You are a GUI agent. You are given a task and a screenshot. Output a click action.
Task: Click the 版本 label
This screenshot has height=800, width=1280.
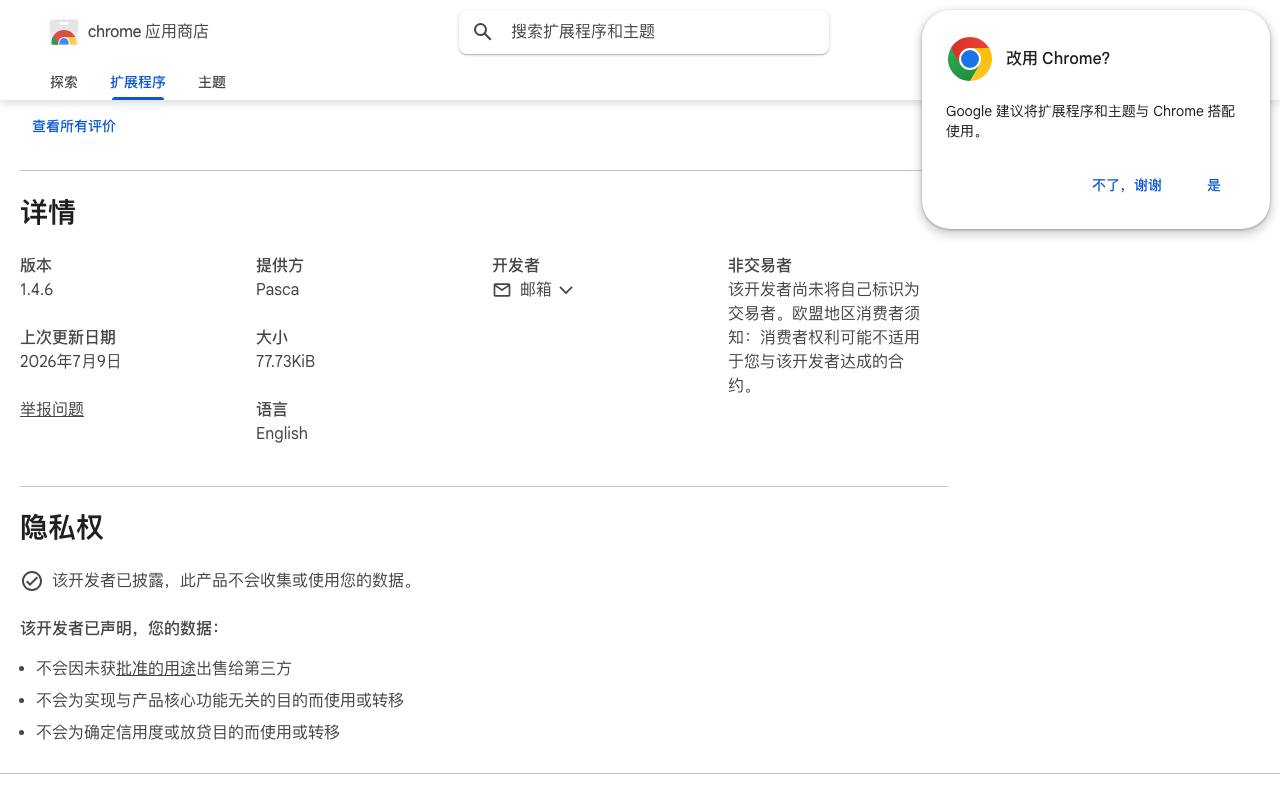point(36,266)
